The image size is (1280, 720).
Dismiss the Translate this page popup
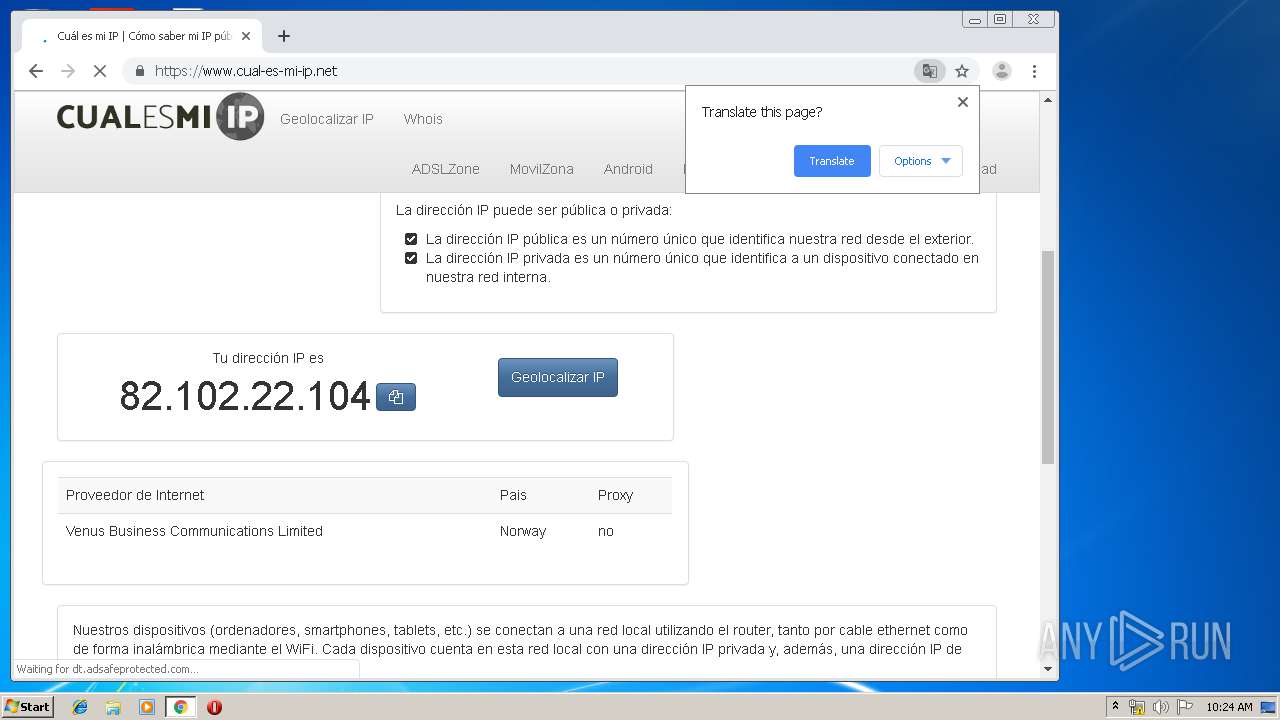963,102
